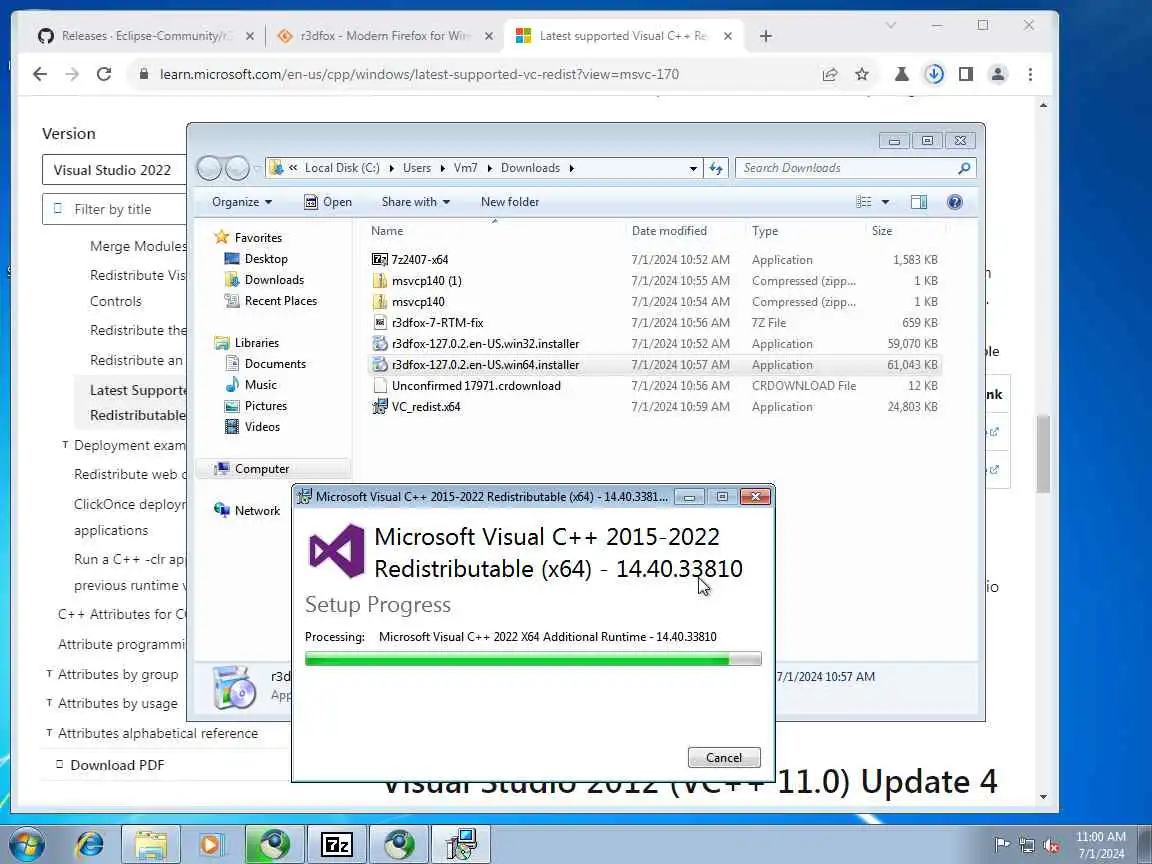Open the Organize dropdown menu
1152x864 pixels.
pos(242,202)
